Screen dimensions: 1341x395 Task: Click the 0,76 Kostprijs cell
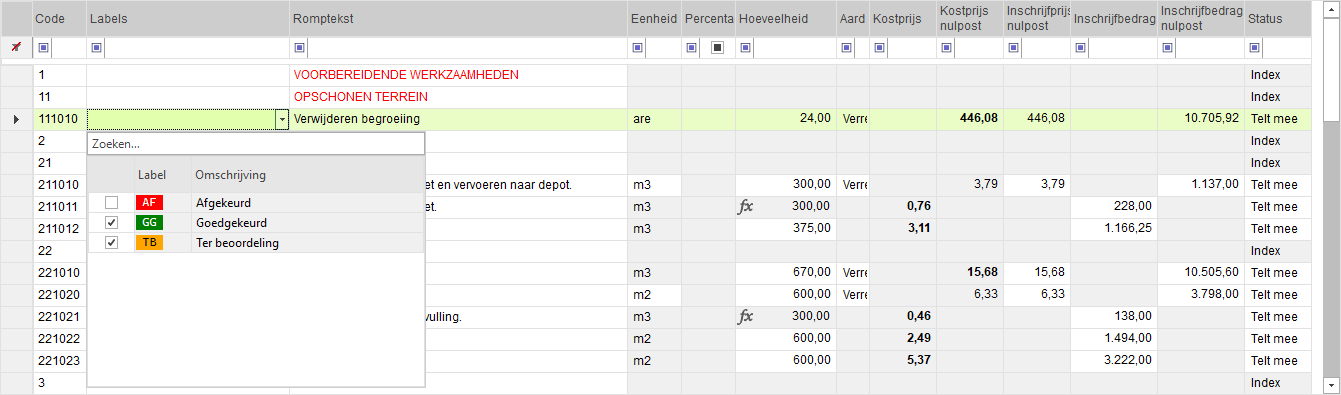903,207
